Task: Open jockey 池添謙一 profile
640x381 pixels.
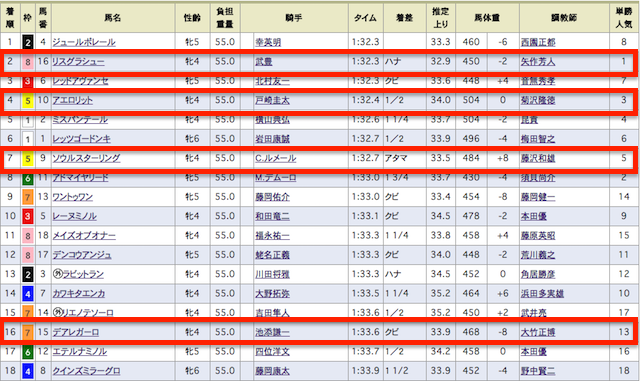Action: coord(272,332)
